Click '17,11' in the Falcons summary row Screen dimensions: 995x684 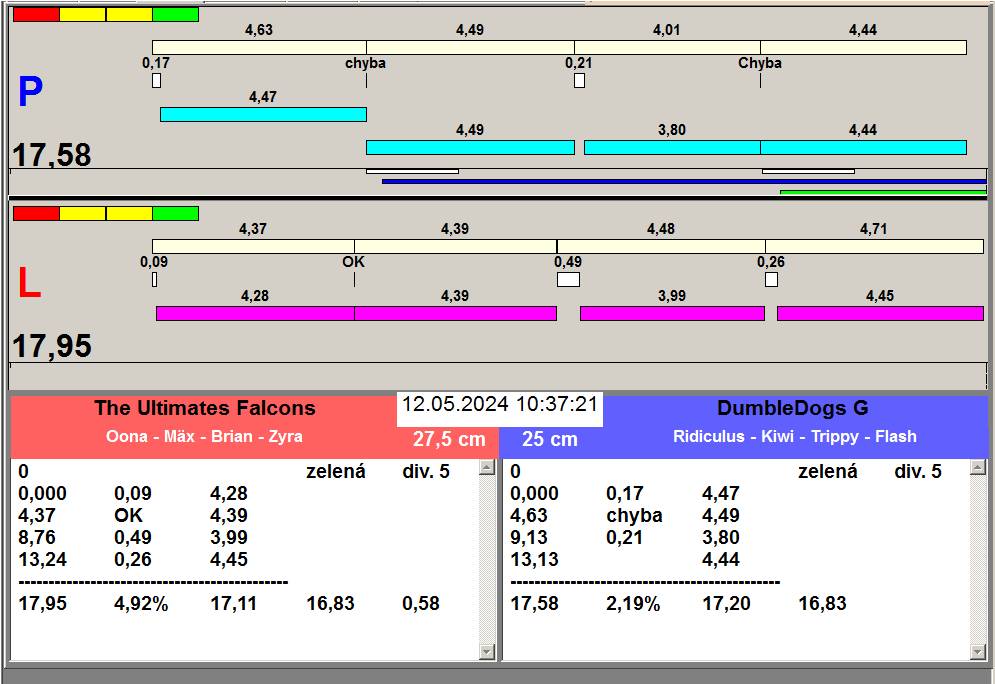click(x=234, y=603)
